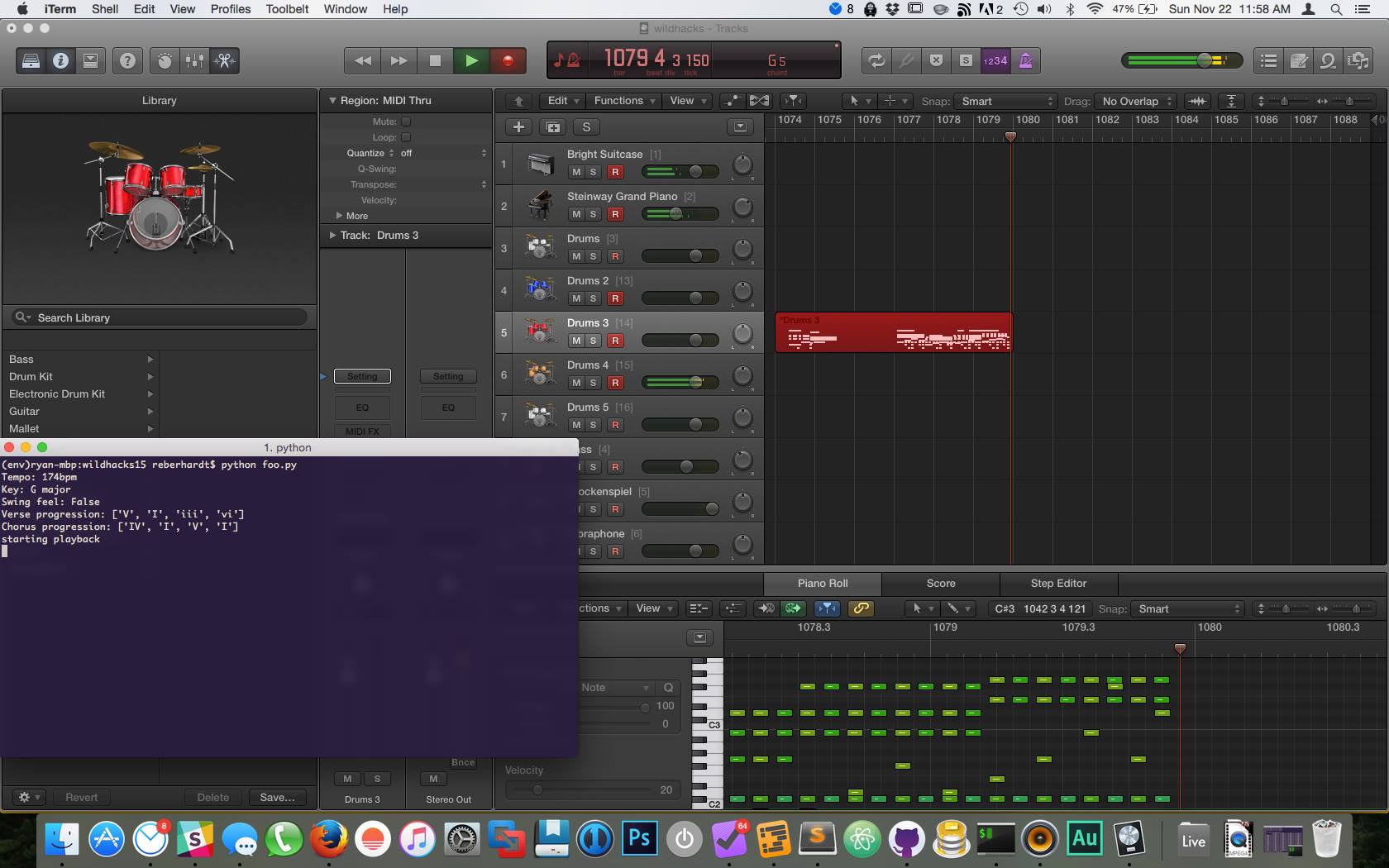Open the tracks area View menu
The image size is (1389, 868).
click(x=688, y=101)
